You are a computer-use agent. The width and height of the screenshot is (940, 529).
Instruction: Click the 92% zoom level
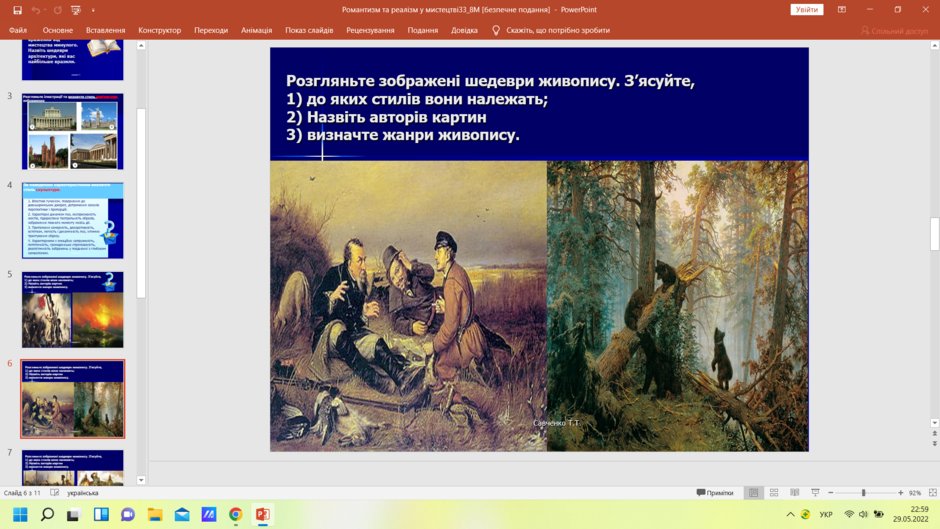(x=915, y=493)
